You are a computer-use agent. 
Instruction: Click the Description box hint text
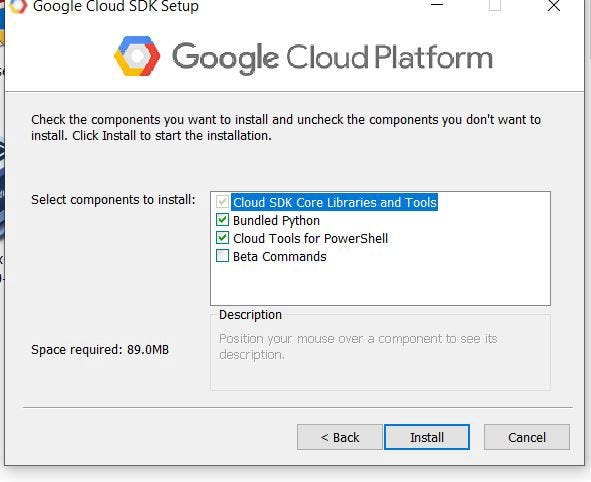click(358, 347)
